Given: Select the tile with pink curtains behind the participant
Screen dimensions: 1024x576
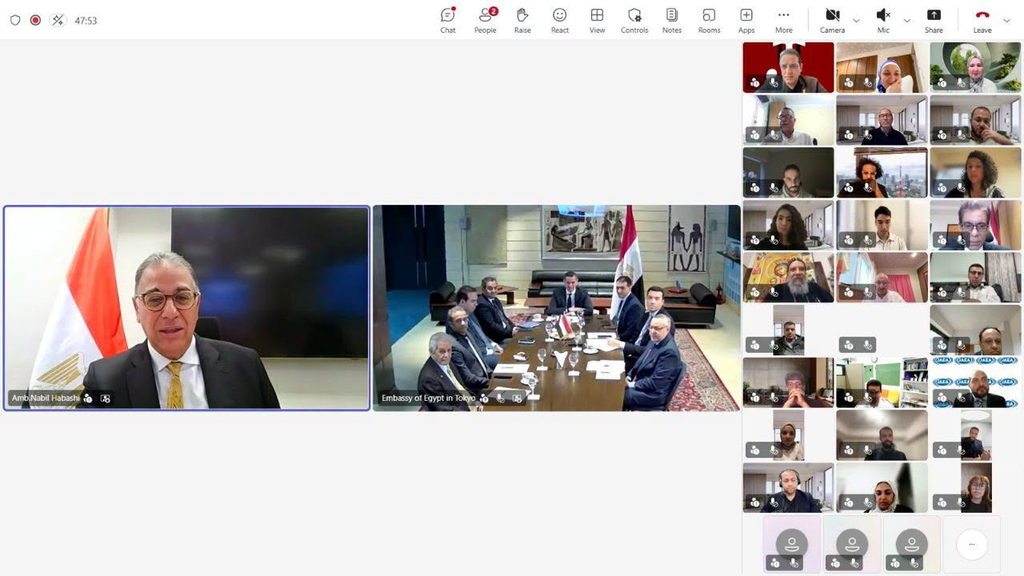Looking at the screenshot, I should (882, 278).
